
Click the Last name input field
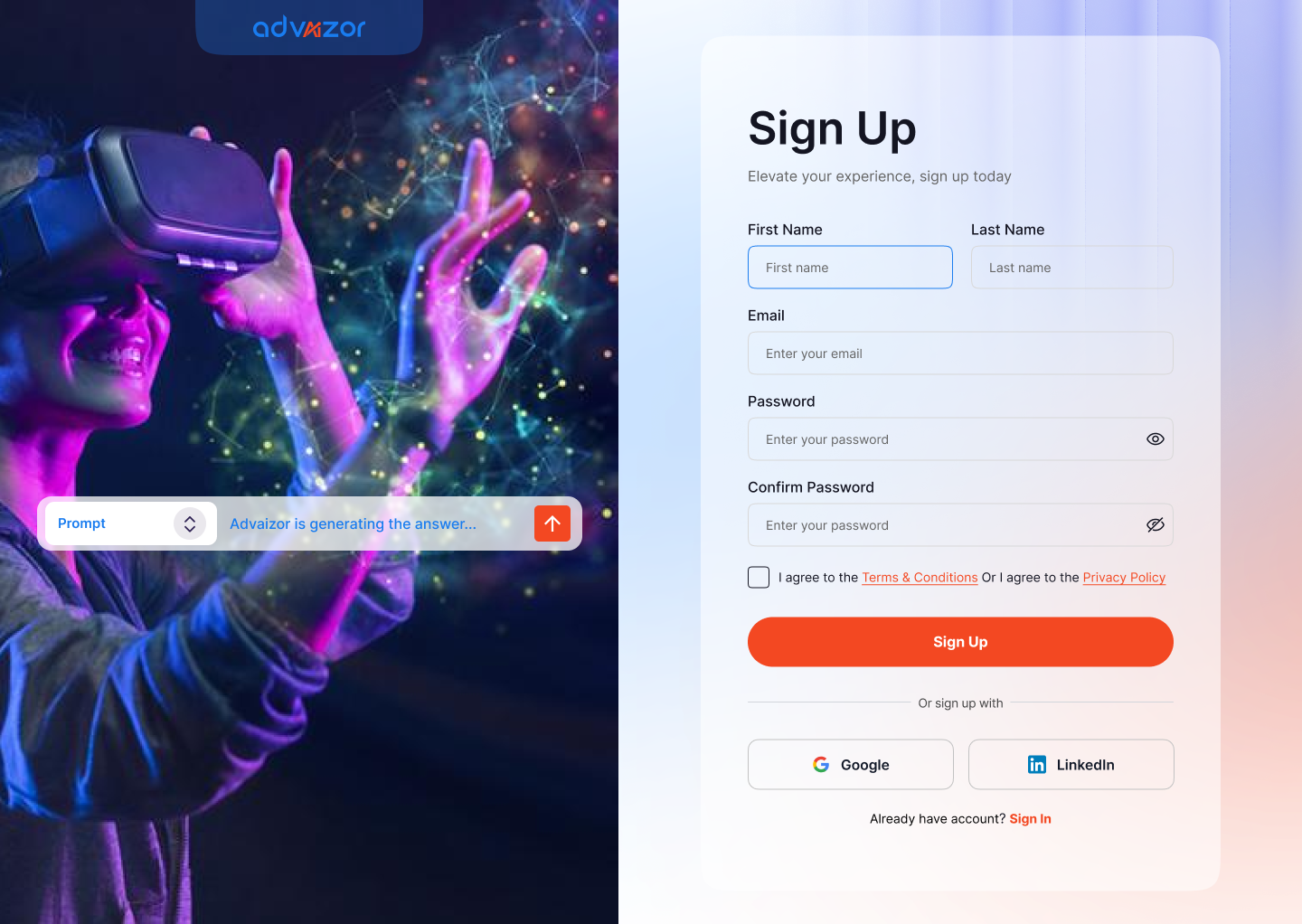pyautogui.click(x=1072, y=268)
